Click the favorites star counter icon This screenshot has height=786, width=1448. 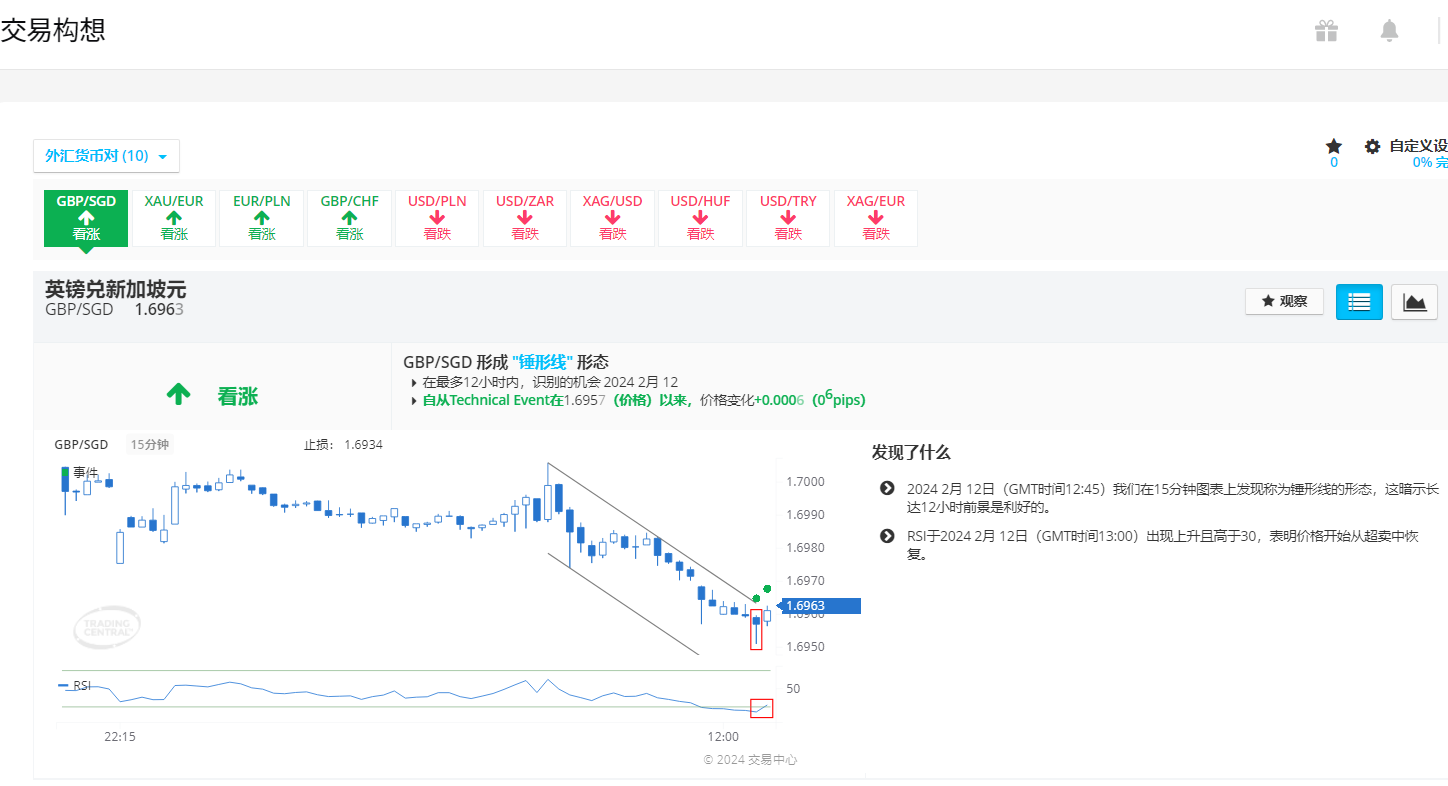(1334, 146)
